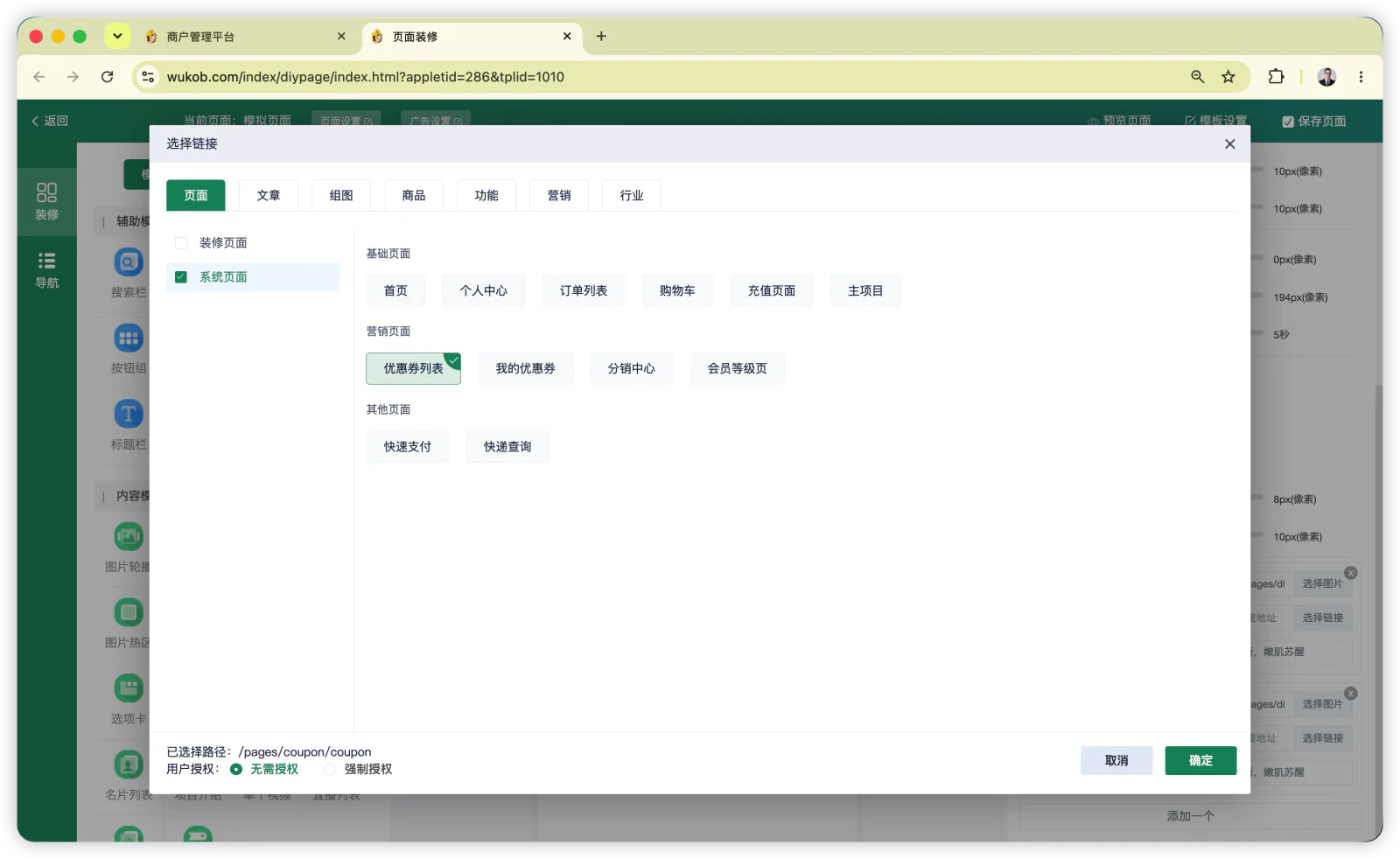Screen dimensions: 1400x859
Task: Click 预览页面 in the top bar
Action: click(x=1119, y=121)
